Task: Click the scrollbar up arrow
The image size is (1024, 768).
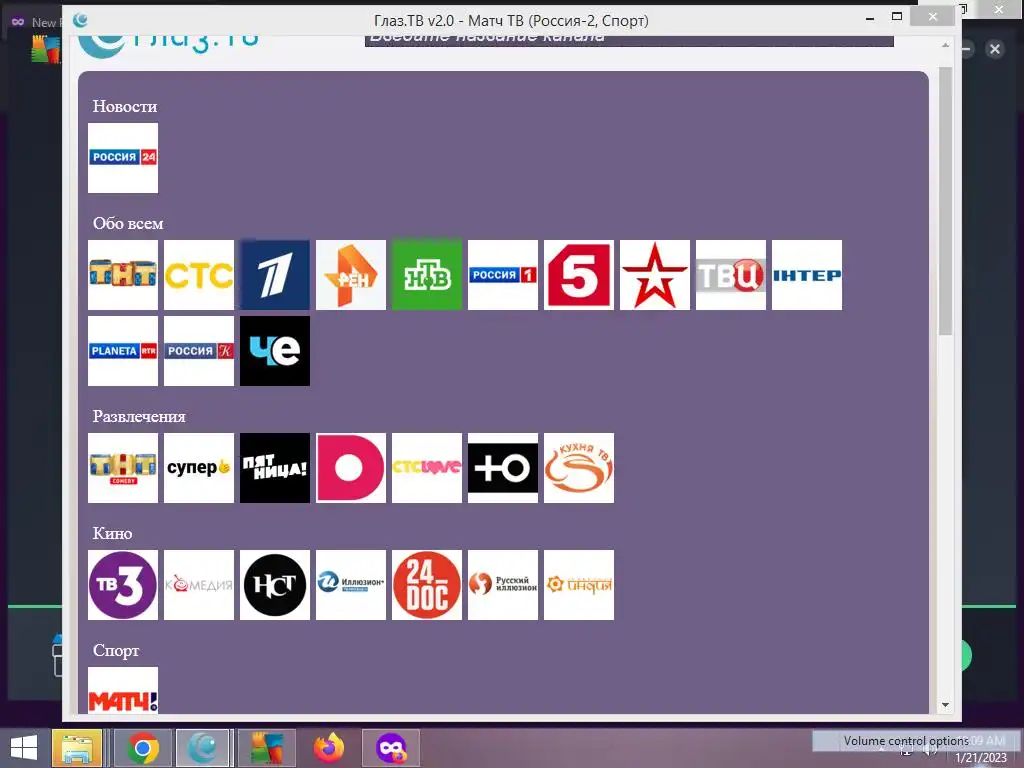Action: [x=945, y=45]
